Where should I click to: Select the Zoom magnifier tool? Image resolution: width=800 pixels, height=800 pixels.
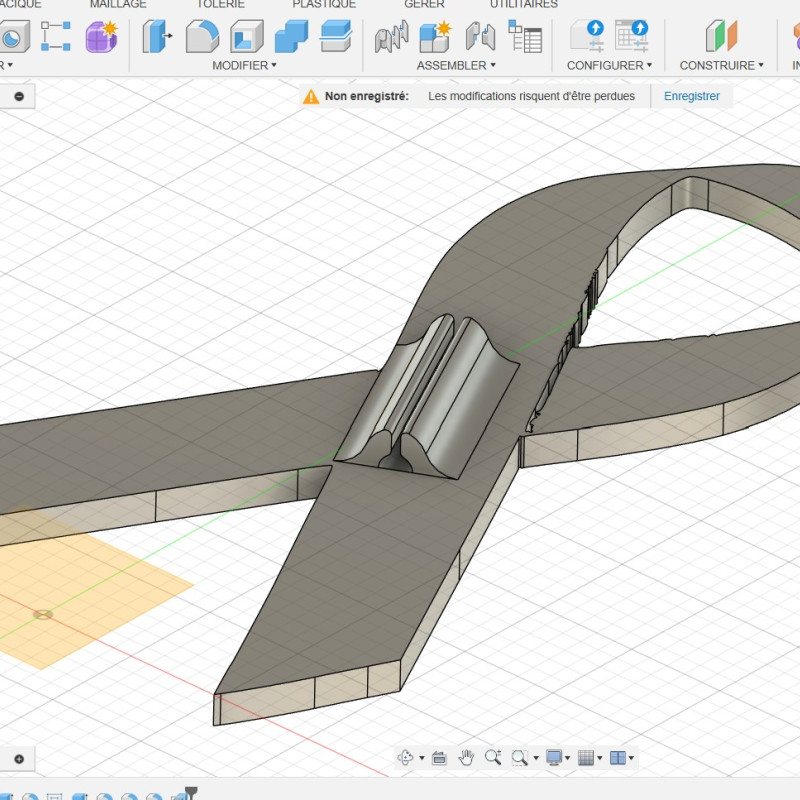tap(492, 758)
